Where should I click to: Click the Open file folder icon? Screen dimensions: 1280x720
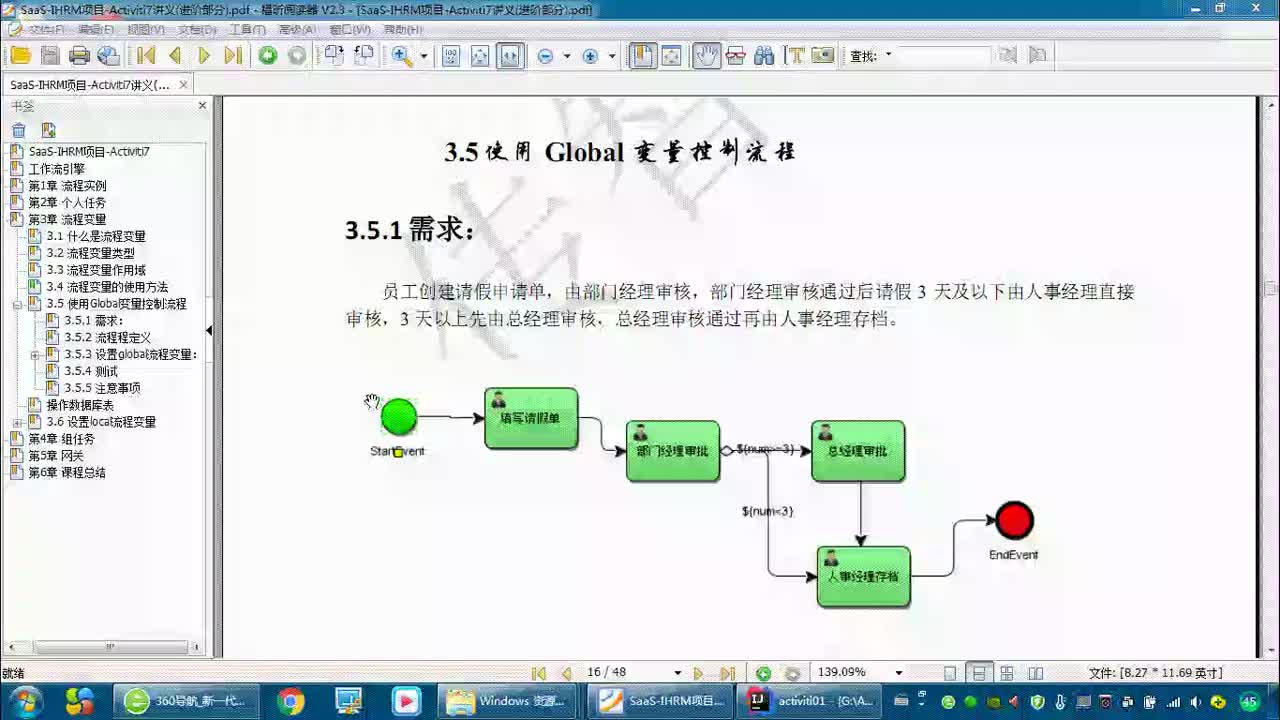pos(20,56)
